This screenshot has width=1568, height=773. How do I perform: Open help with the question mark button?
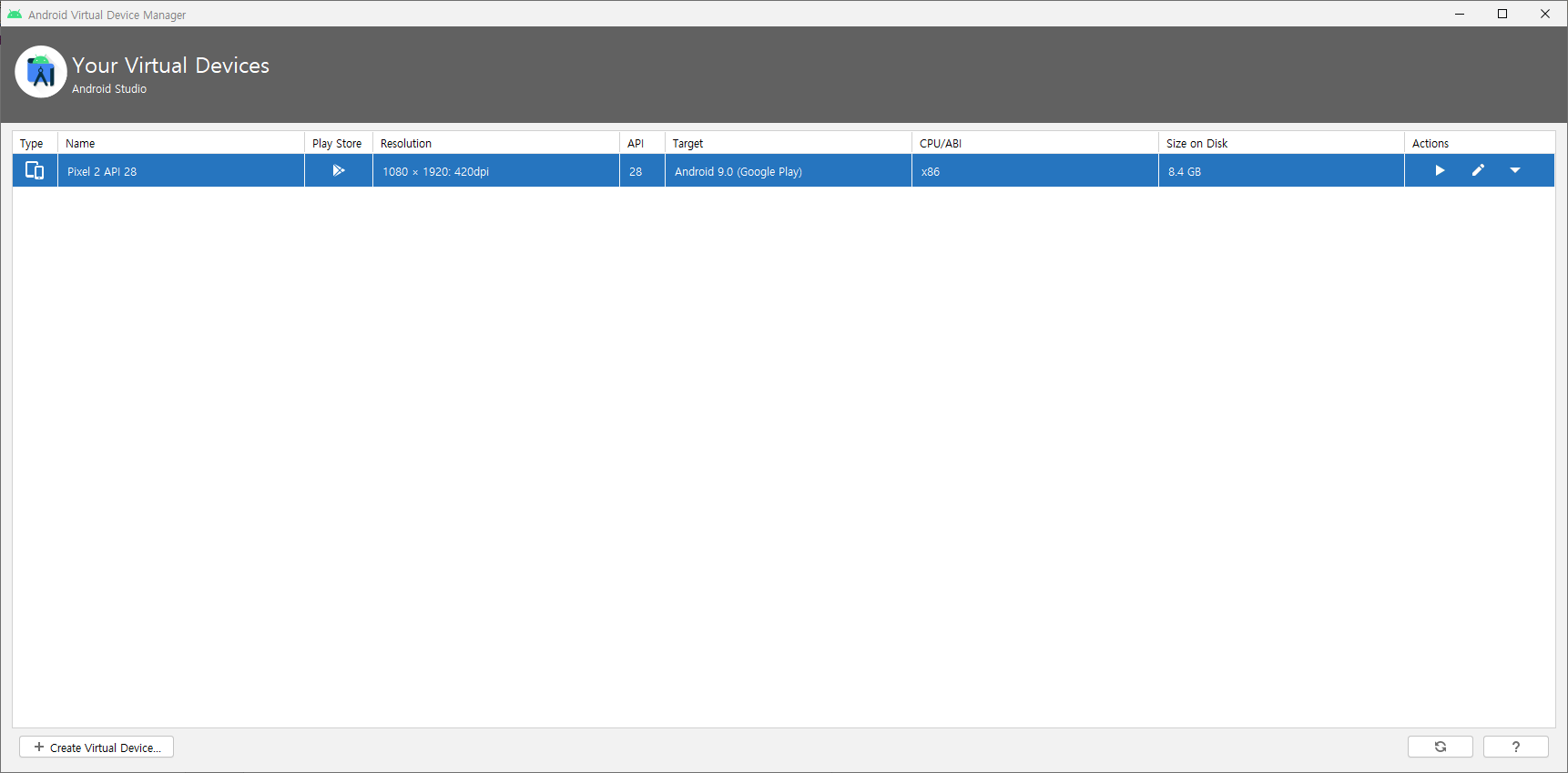(x=1516, y=747)
